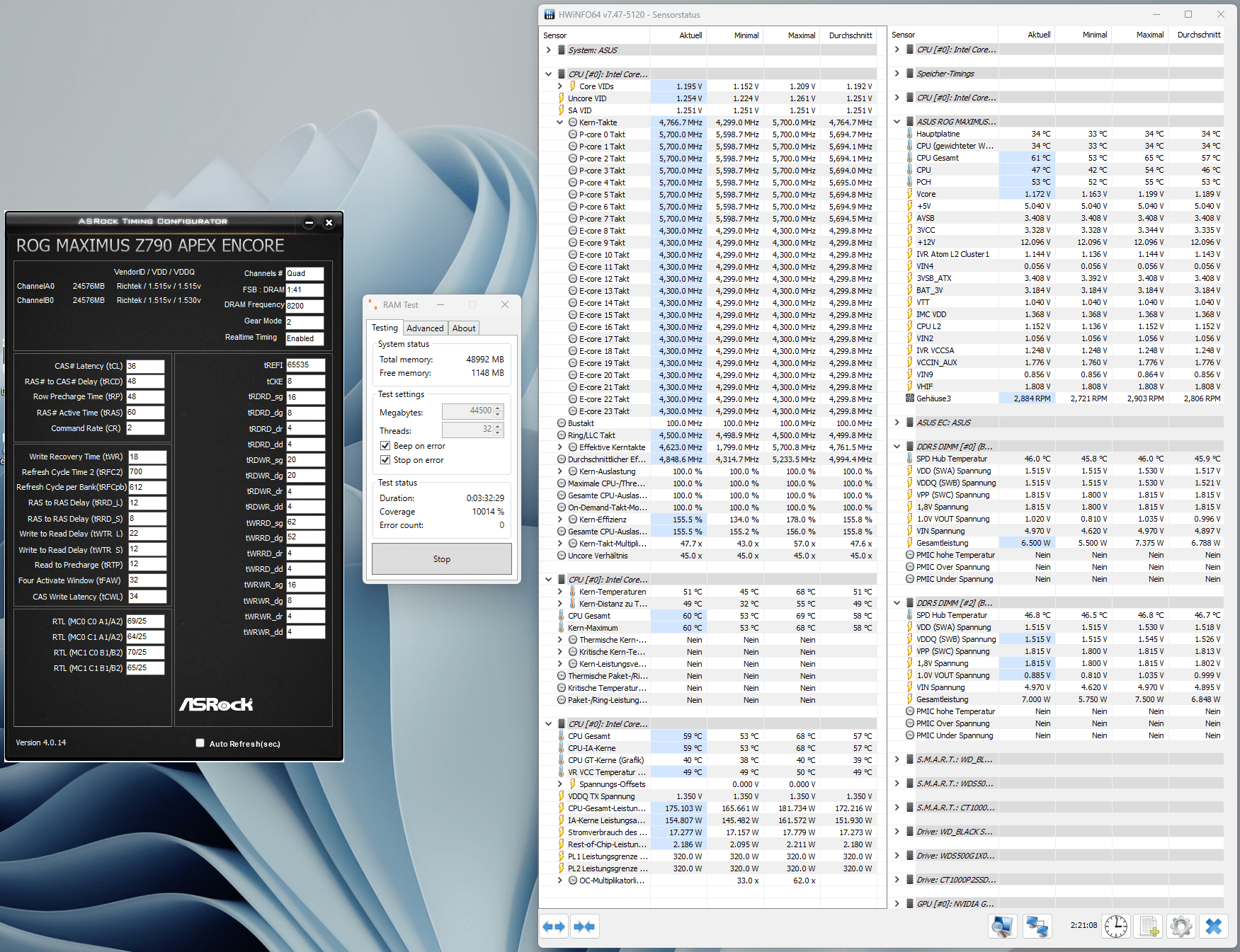Screen dimensions: 1240x952
Task: Click the Threads input field showing 32
Action: 467,430
